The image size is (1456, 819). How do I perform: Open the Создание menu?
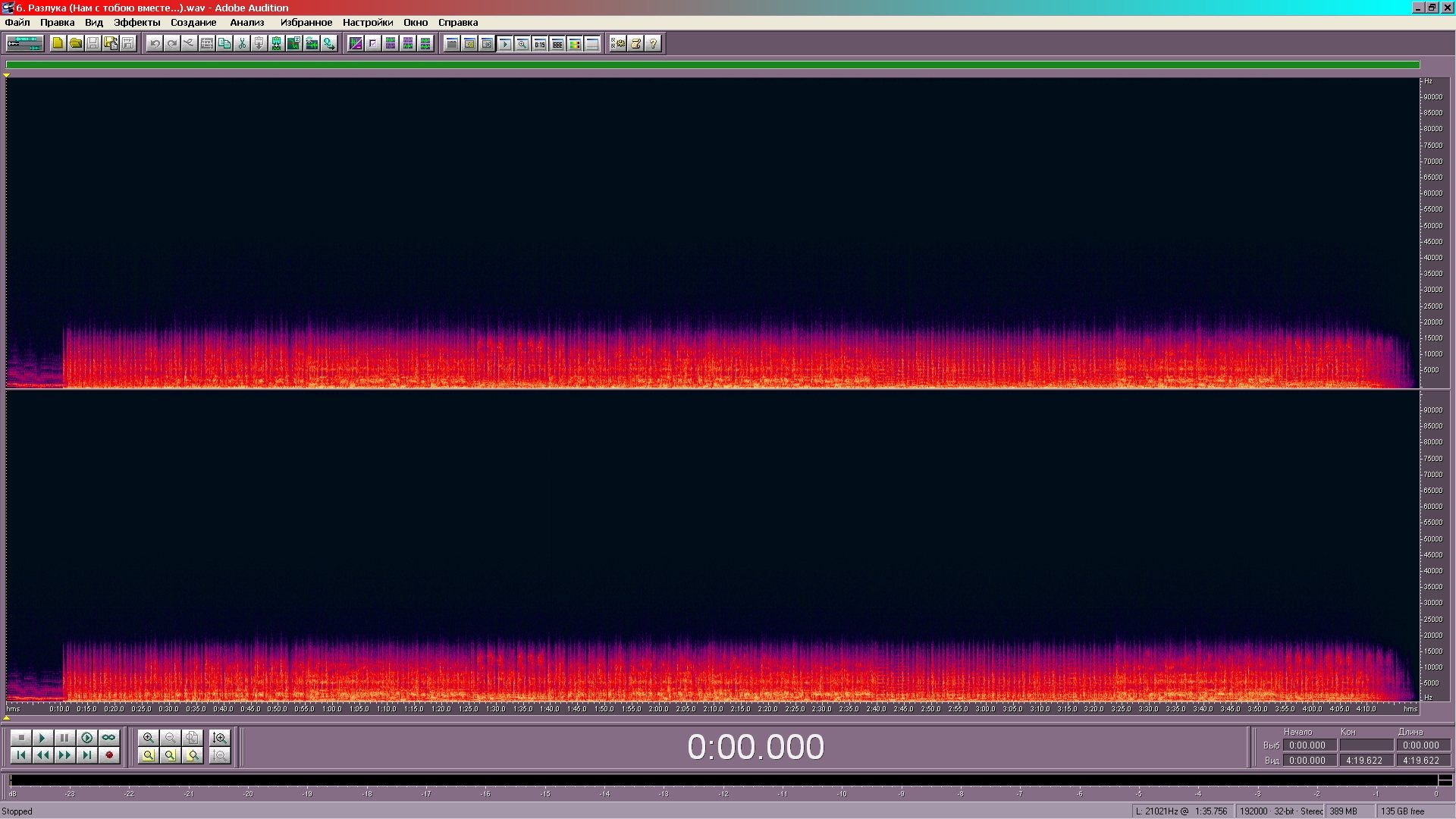pyautogui.click(x=193, y=22)
